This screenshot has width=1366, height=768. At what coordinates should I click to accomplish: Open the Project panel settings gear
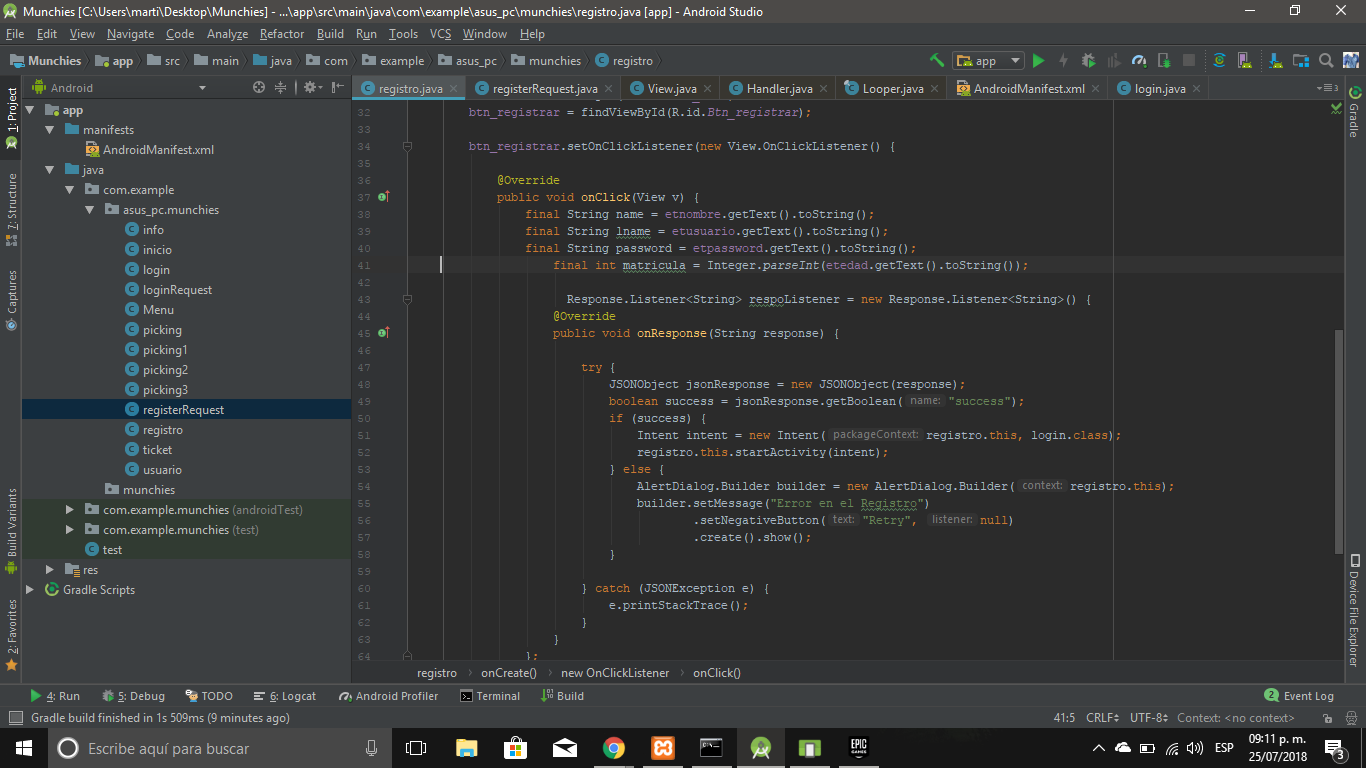coord(312,88)
